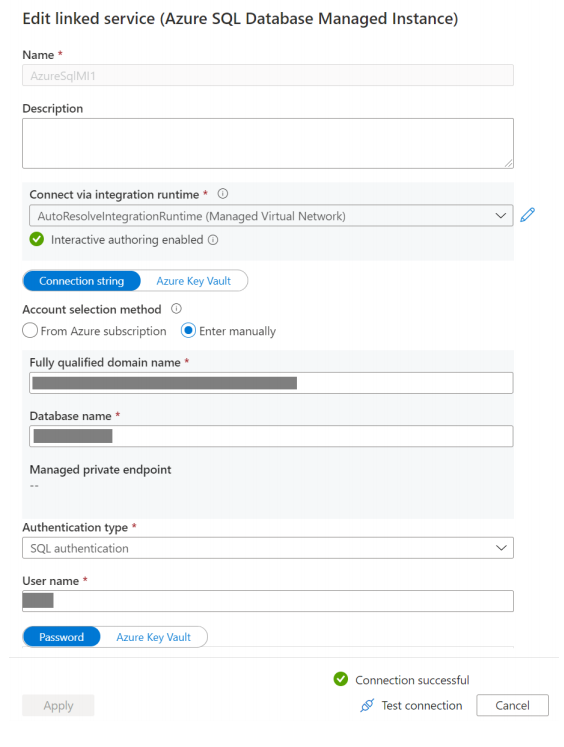Click the Edit linked service heading
The image size is (564, 747).
point(240,19)
